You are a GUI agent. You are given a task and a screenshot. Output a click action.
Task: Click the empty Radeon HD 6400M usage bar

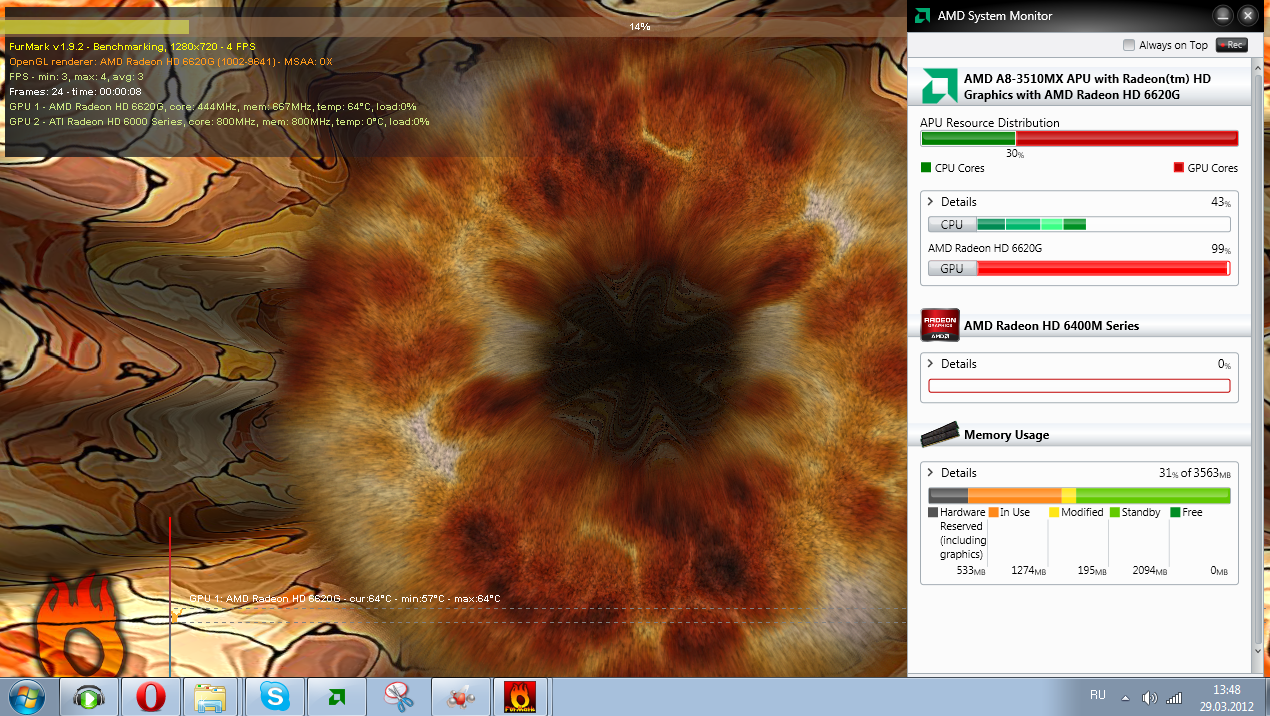pyautogui.click(x=1079, y=386)
